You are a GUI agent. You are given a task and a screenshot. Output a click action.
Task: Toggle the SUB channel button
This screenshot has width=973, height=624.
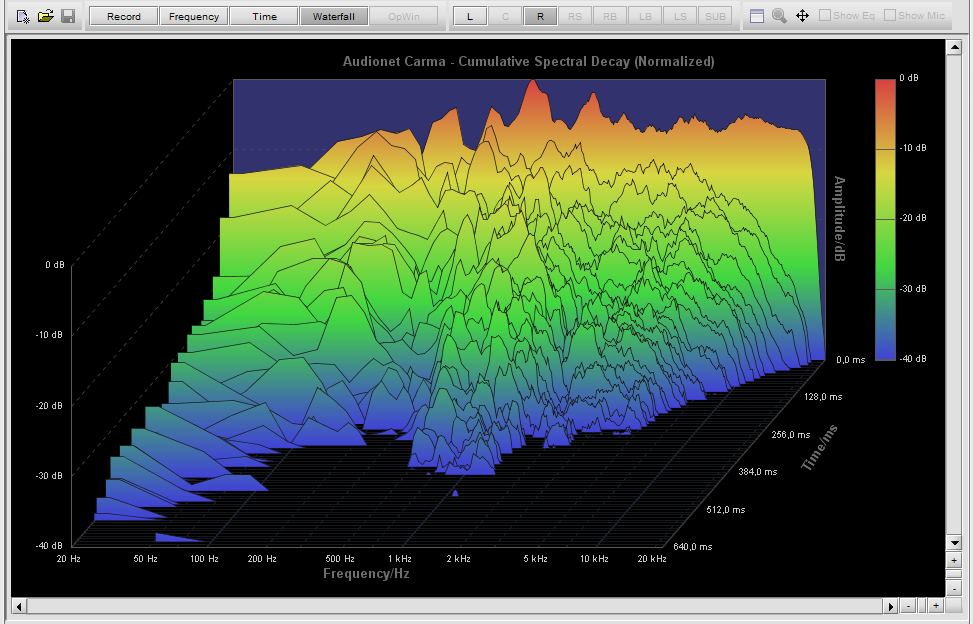(x=715, y=16)
